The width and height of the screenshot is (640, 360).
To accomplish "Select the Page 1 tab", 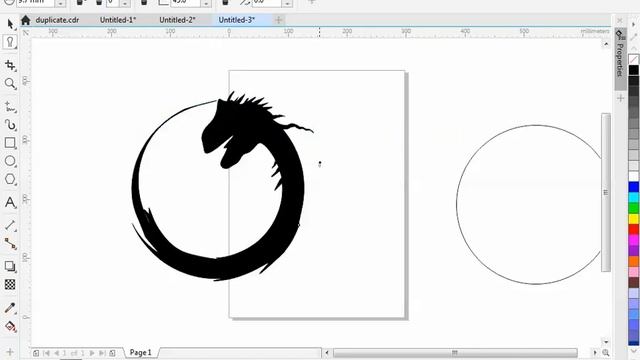I will coord(140,352).
